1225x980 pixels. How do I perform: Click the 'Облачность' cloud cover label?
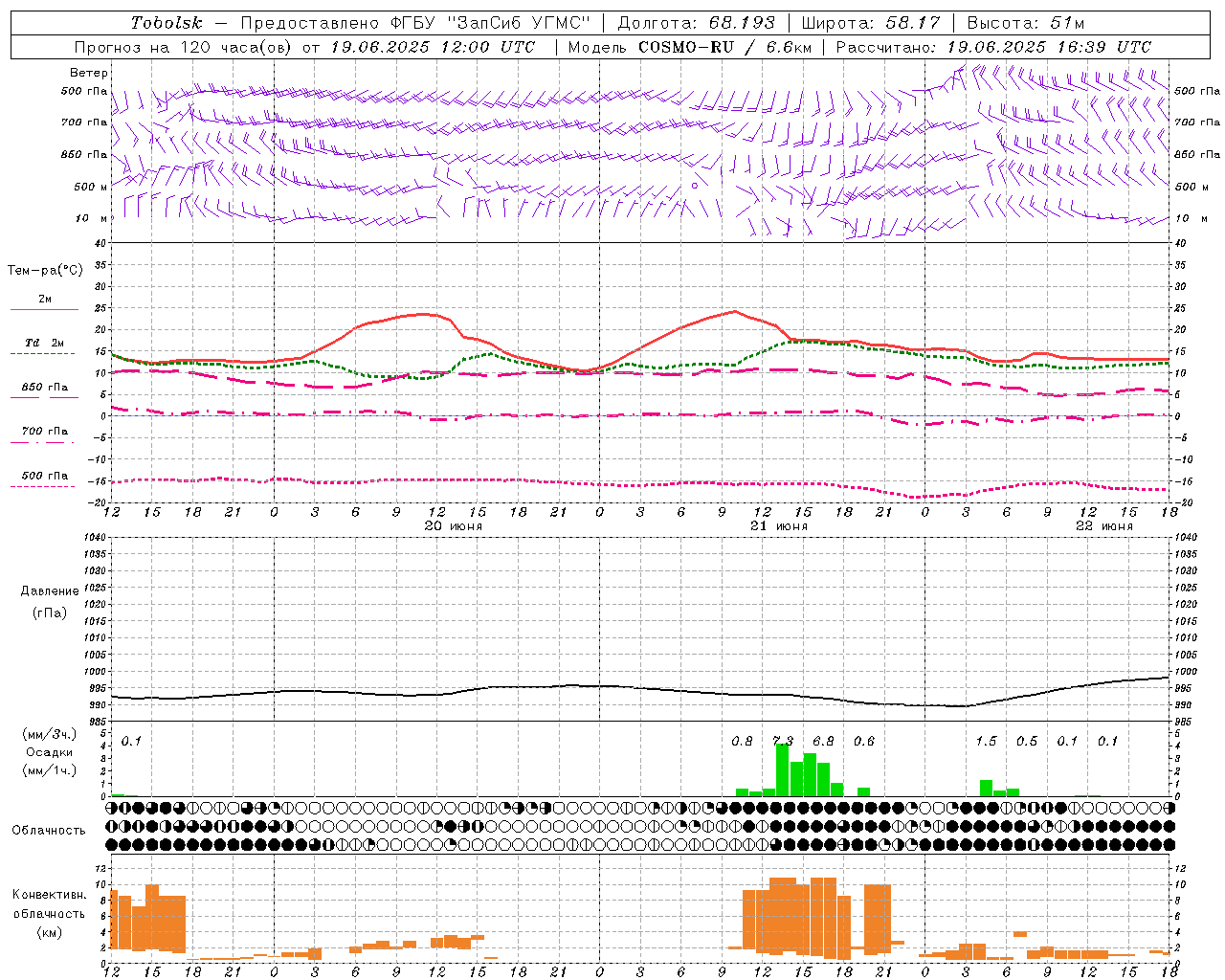click(49, 831)
